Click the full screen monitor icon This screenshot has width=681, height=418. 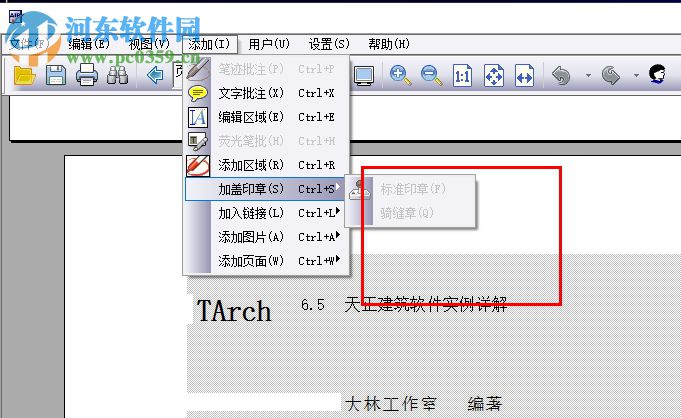pyautogui.click(x=364, y=76)
